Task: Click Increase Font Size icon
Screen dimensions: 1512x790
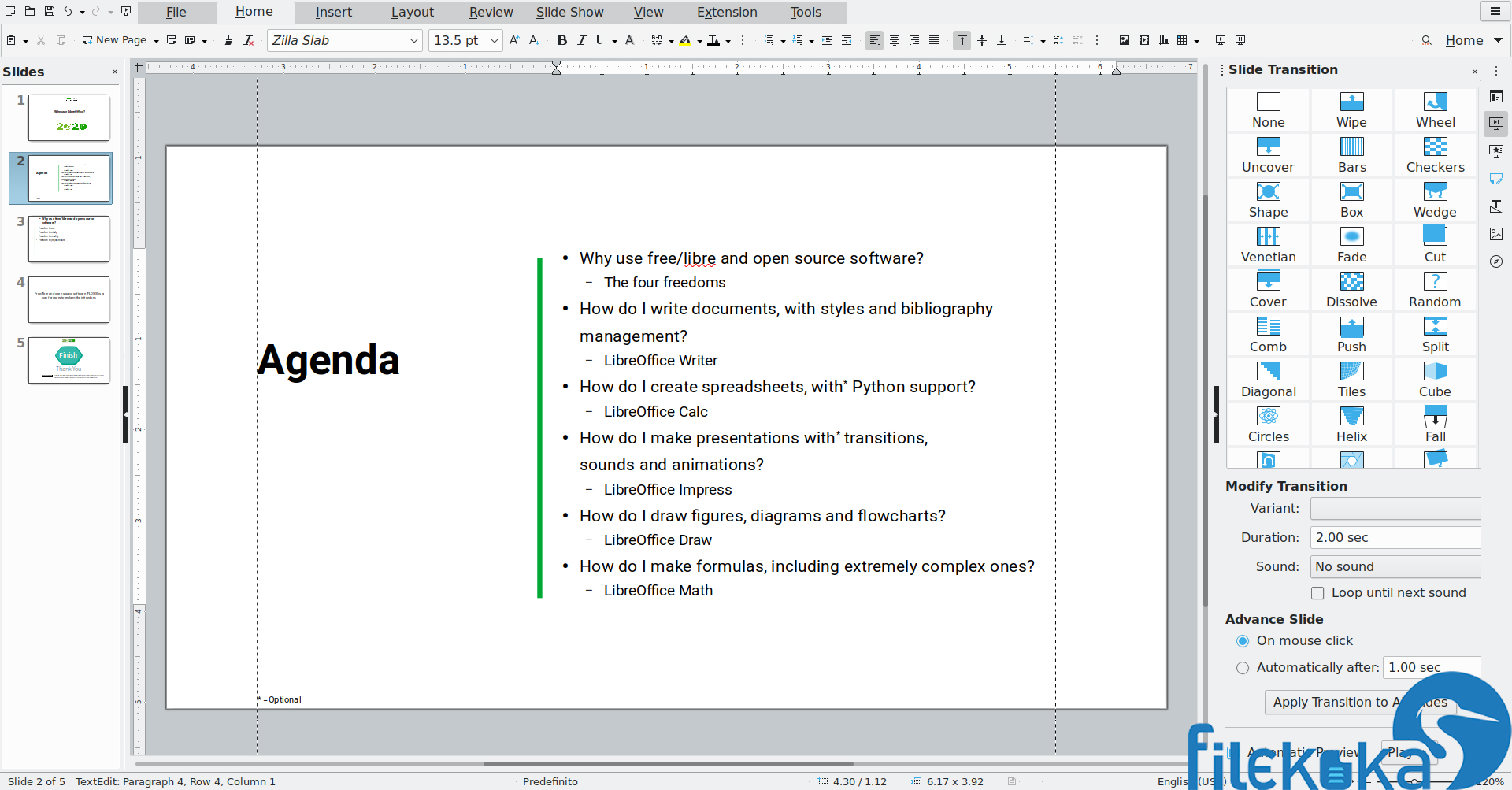Action: (x=514, y=40)
